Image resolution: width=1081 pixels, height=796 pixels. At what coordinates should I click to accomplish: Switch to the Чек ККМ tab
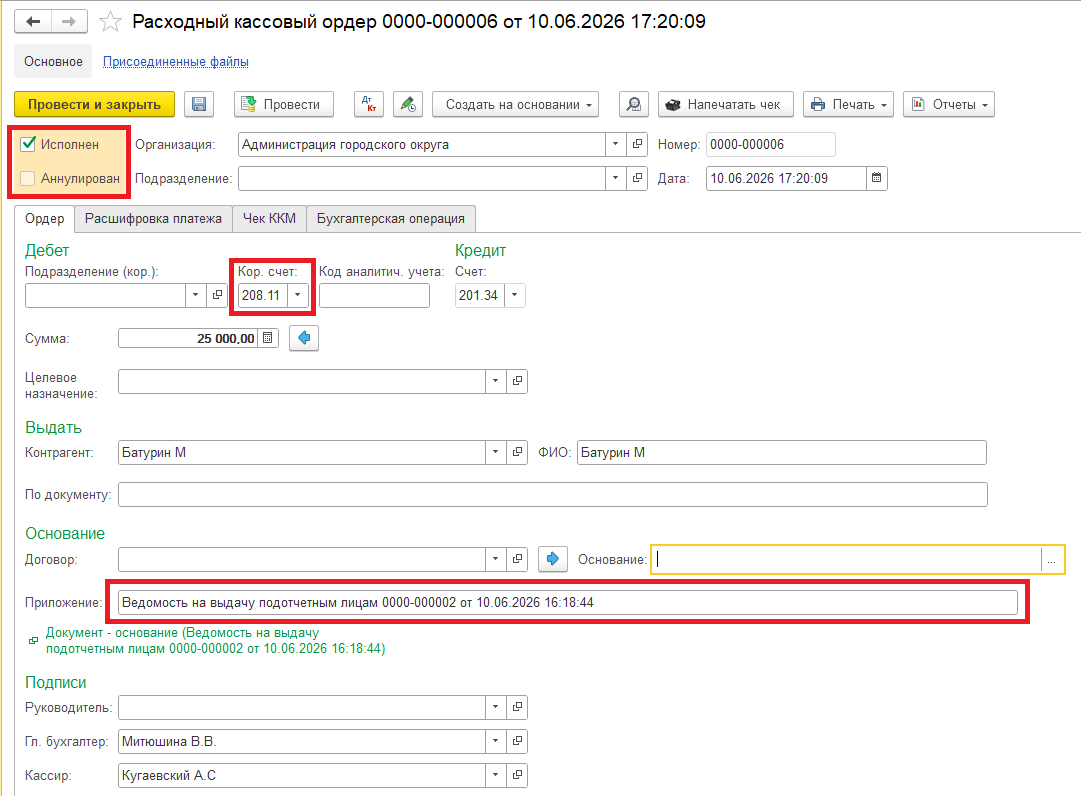[270, 218]
